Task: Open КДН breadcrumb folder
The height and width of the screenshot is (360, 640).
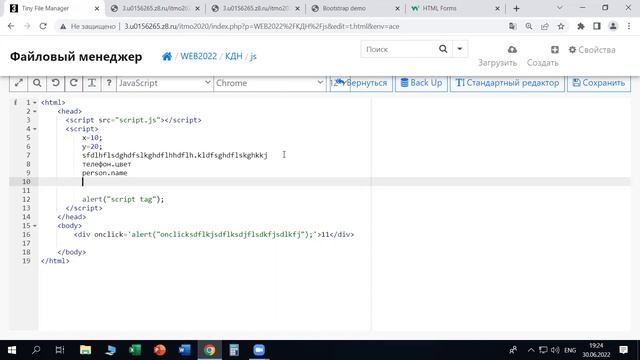Action: click(233, 56)
